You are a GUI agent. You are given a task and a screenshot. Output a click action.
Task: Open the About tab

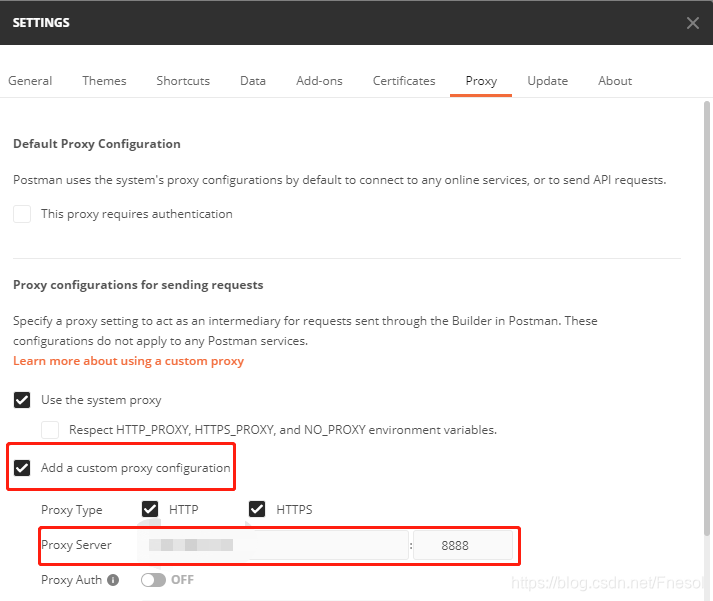[x=615, y=81]
